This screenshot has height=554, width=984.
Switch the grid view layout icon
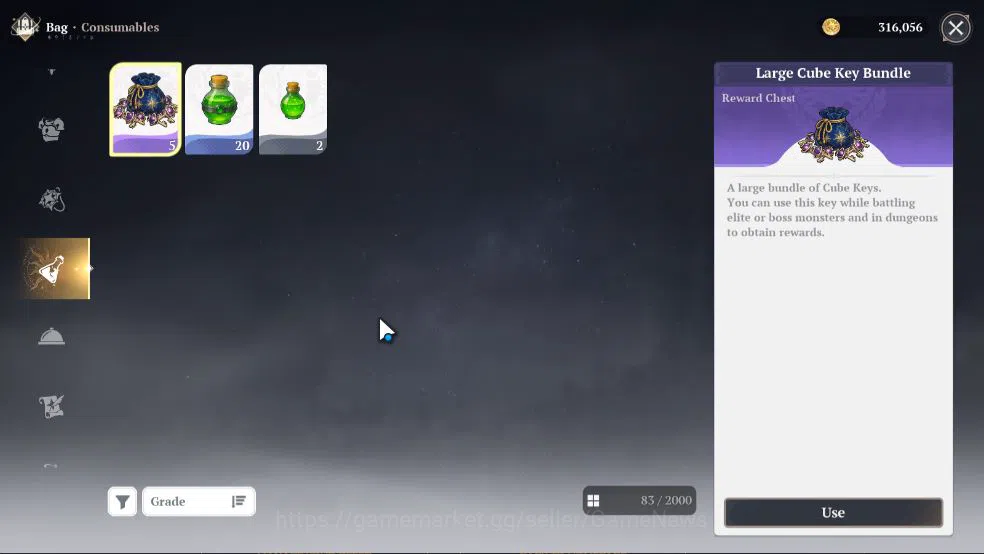click(x=593, y=501)
